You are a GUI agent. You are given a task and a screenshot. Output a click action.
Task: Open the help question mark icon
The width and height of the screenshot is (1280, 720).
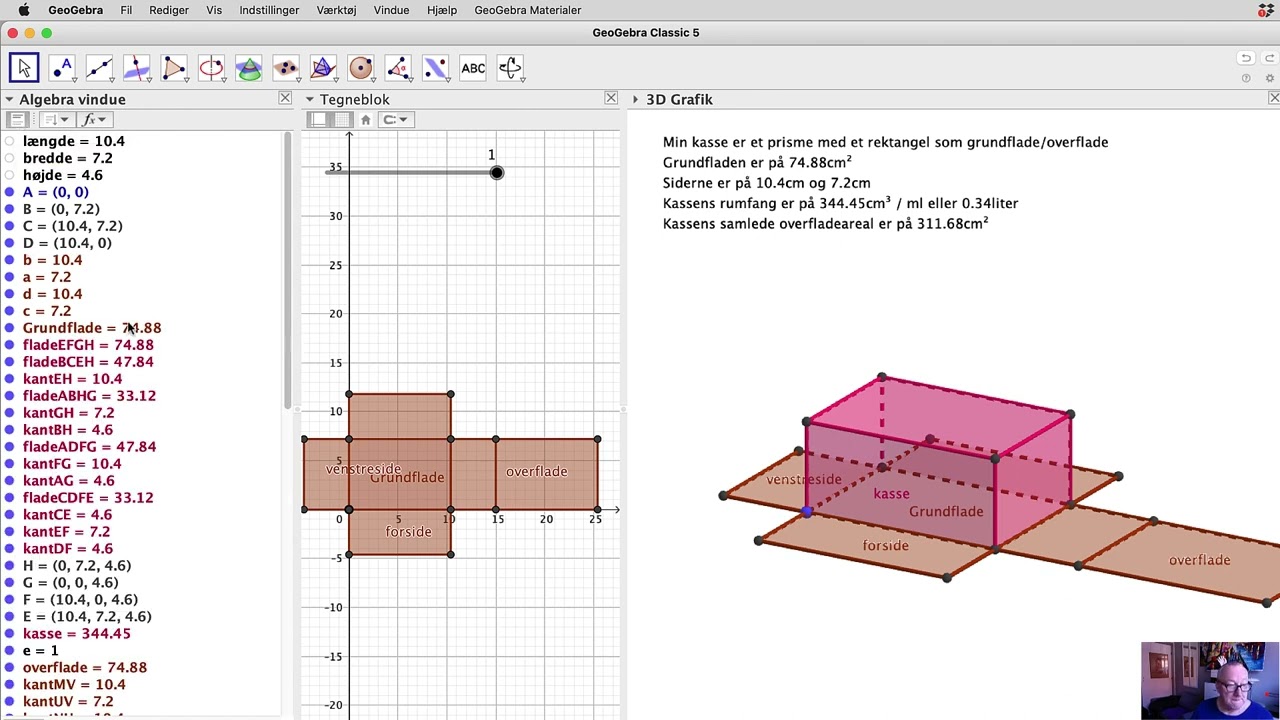pos(1246,78)
